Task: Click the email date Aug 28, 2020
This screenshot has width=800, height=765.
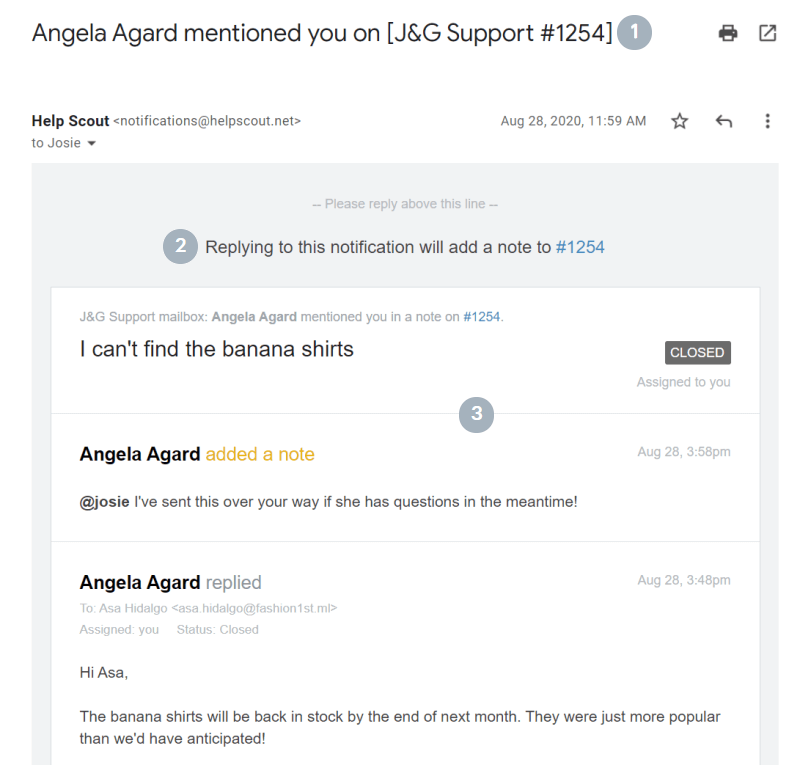Action: point(573,121)
